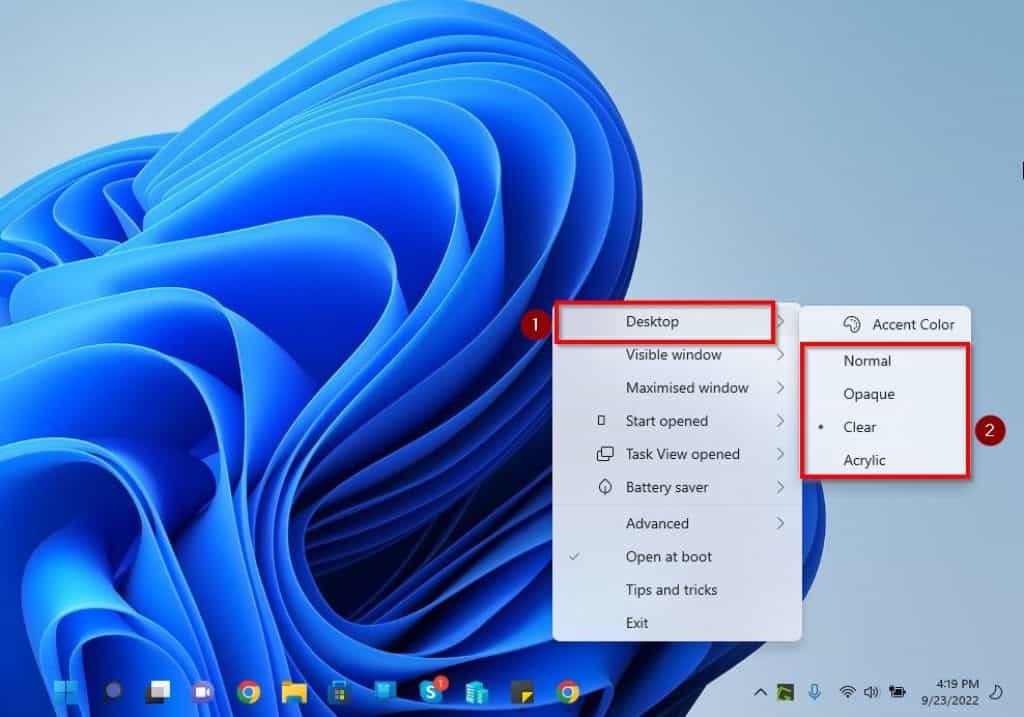Show hidden system tray icons

click(760, 692)
